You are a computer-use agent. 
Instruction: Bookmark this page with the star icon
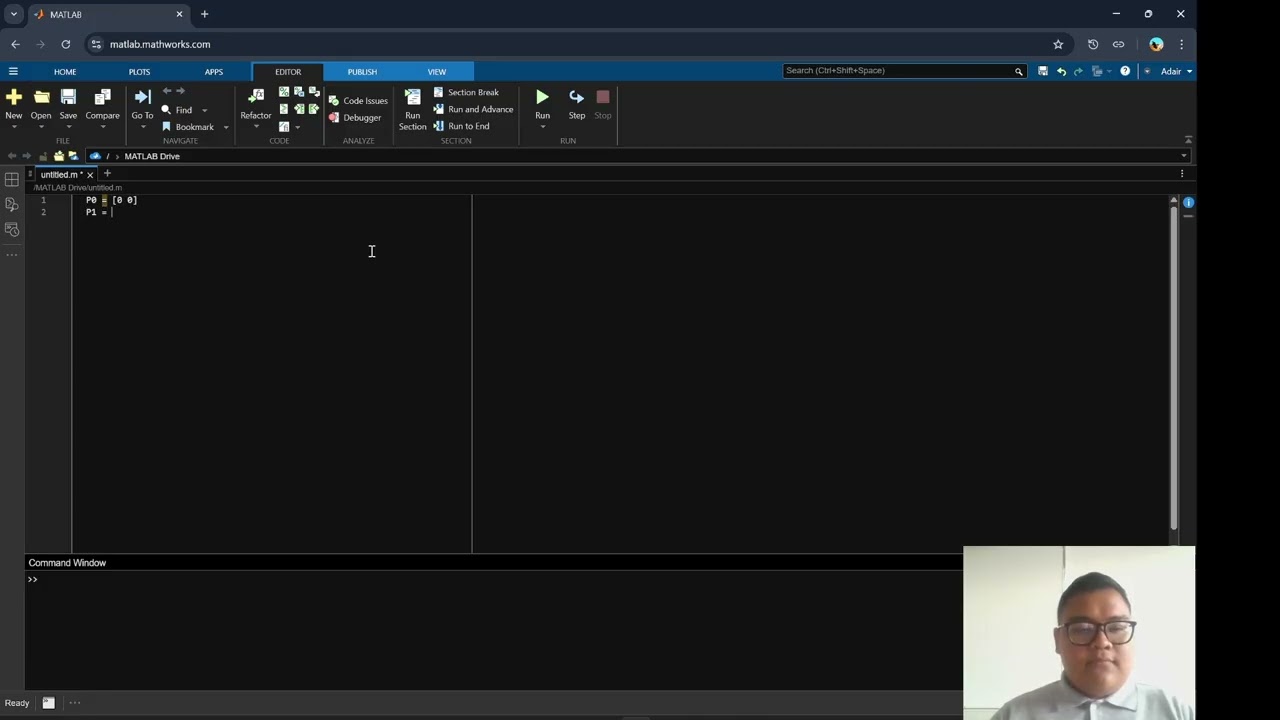point(1058,44)
